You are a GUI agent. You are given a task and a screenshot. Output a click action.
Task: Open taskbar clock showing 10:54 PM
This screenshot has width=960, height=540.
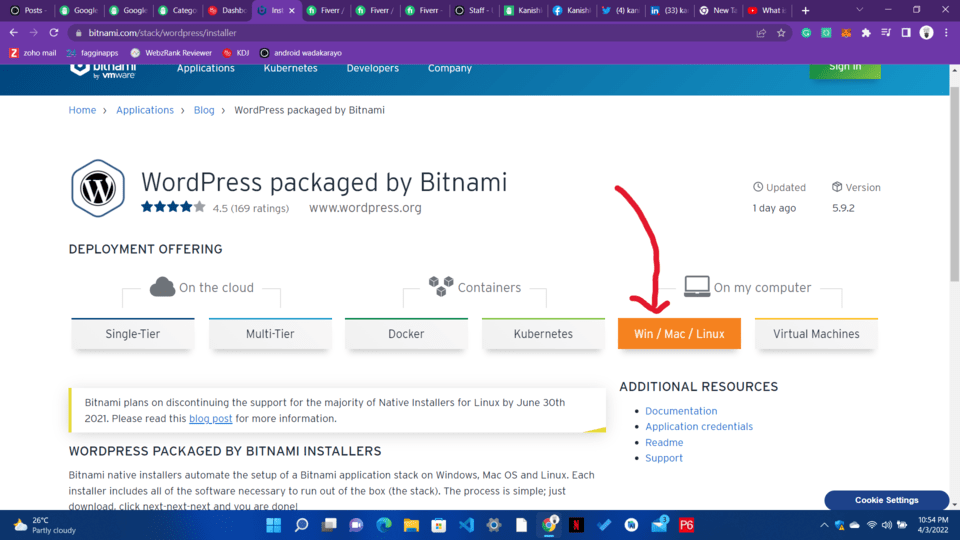pyautogui.click(x=932, y=525)
